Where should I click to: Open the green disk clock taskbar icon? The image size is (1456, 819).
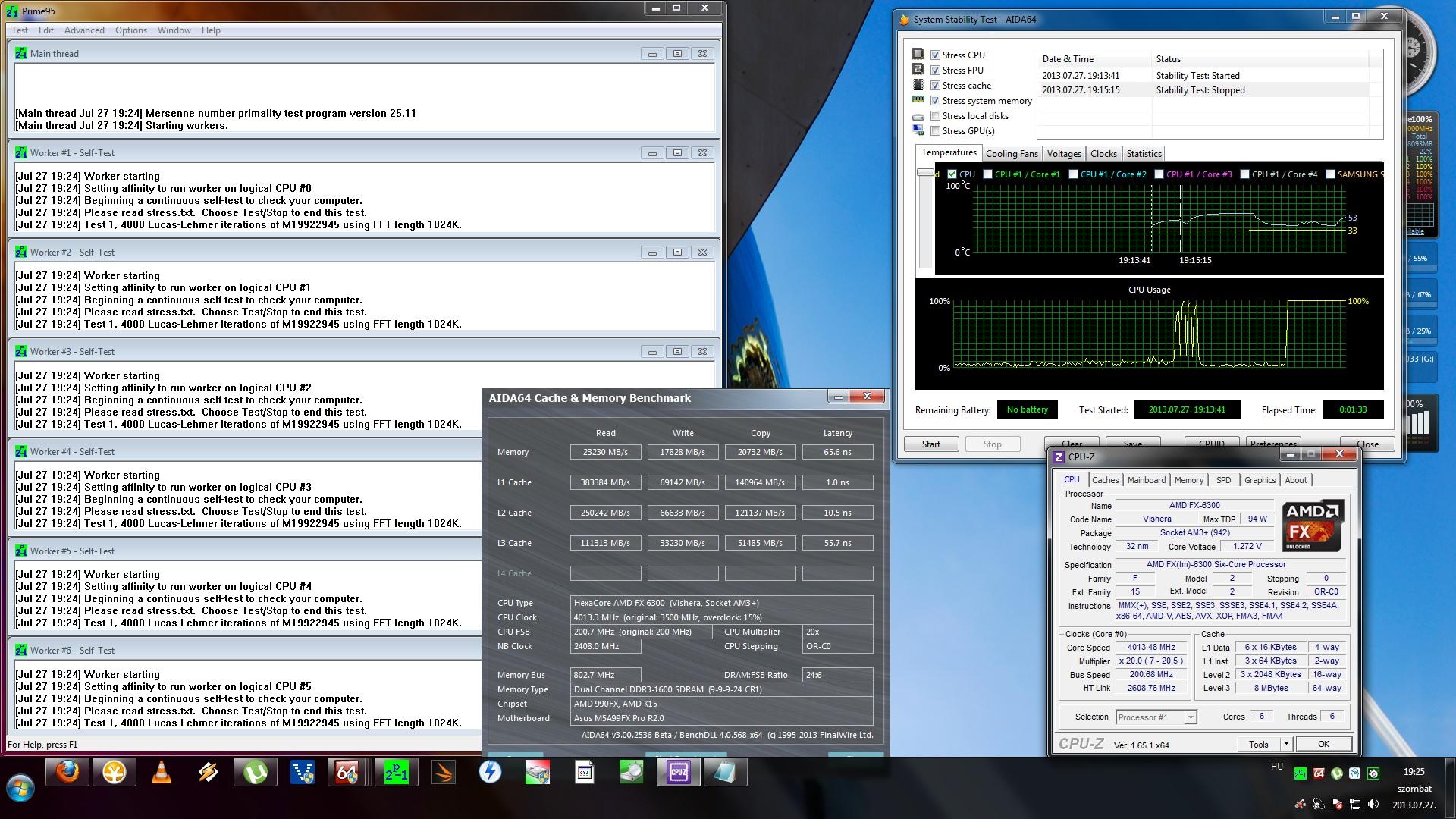click(631, 773)
